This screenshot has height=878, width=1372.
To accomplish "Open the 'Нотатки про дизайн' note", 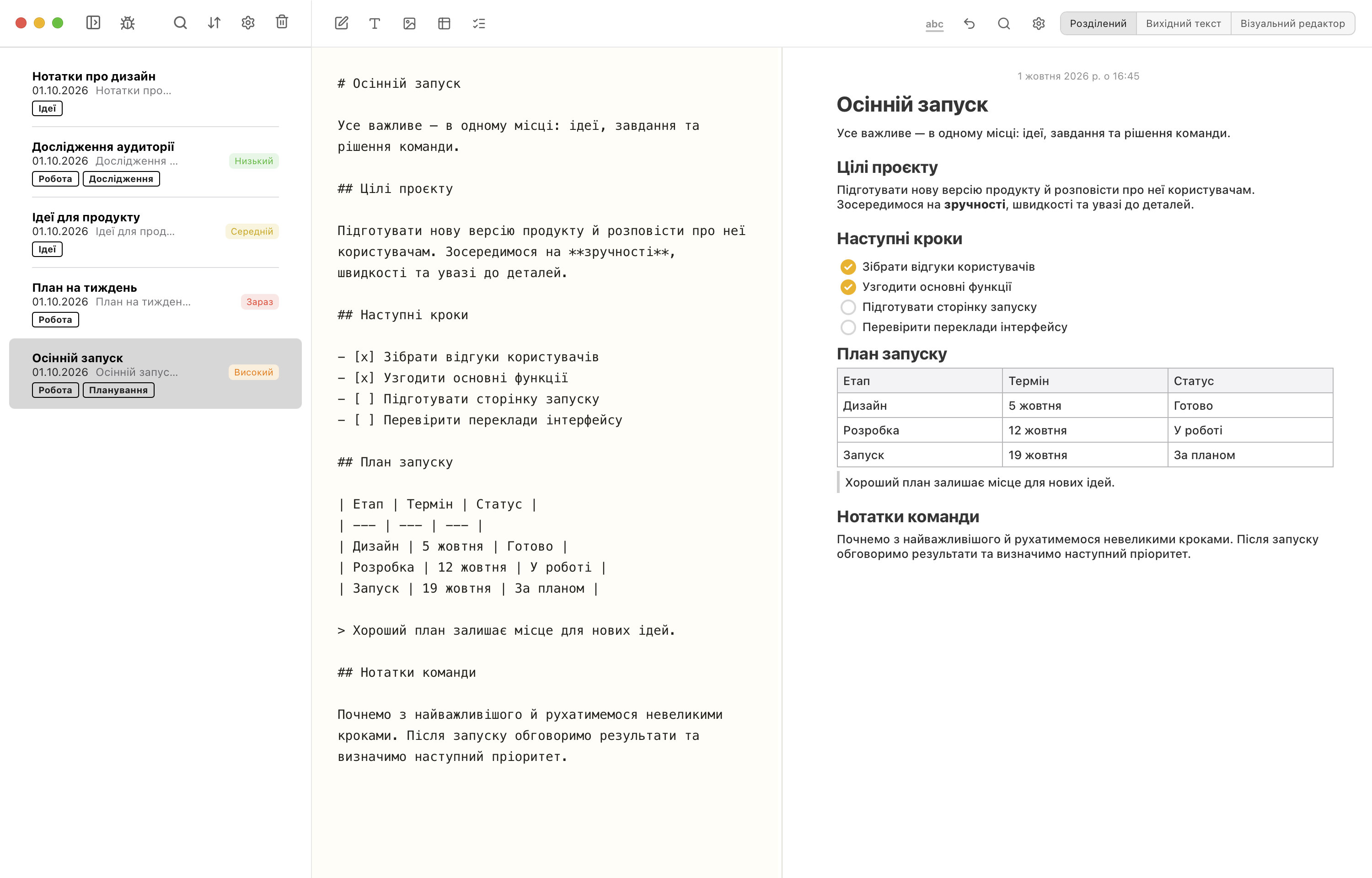I will coord(155,92).
